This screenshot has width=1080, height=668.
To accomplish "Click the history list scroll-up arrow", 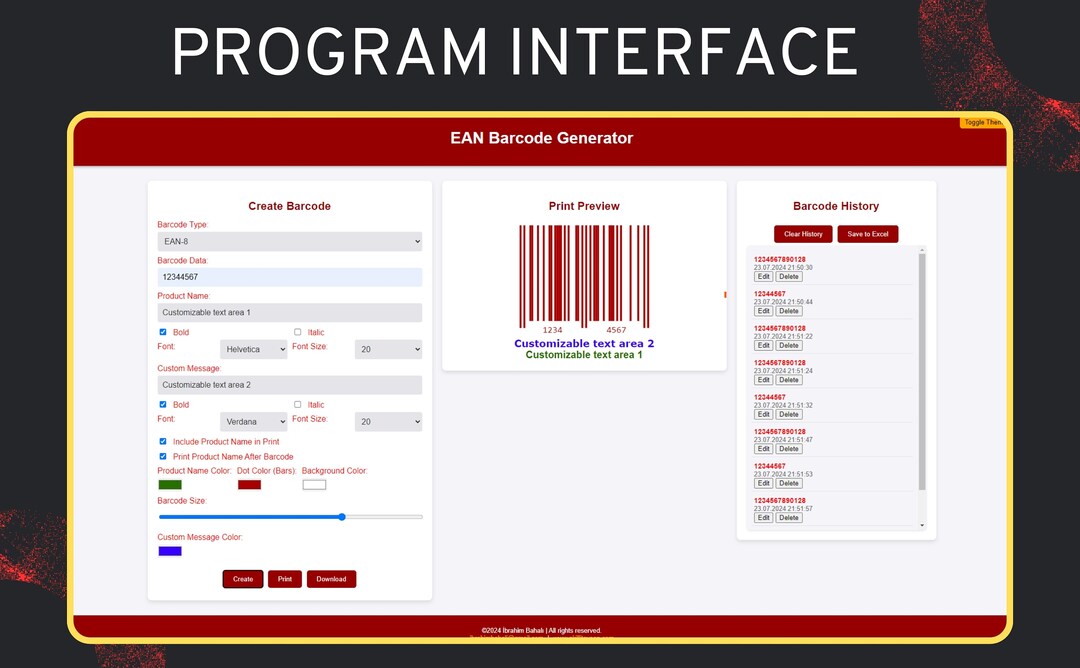I will 922,249.
